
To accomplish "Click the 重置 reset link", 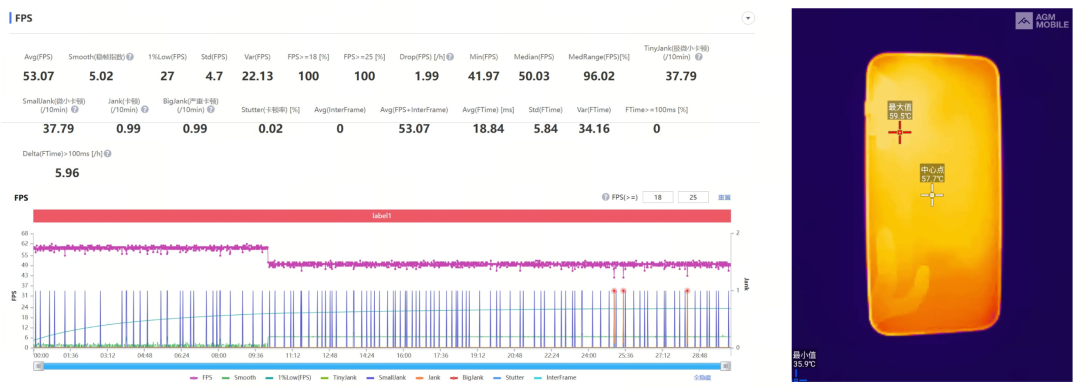I will tap(724, 197).
